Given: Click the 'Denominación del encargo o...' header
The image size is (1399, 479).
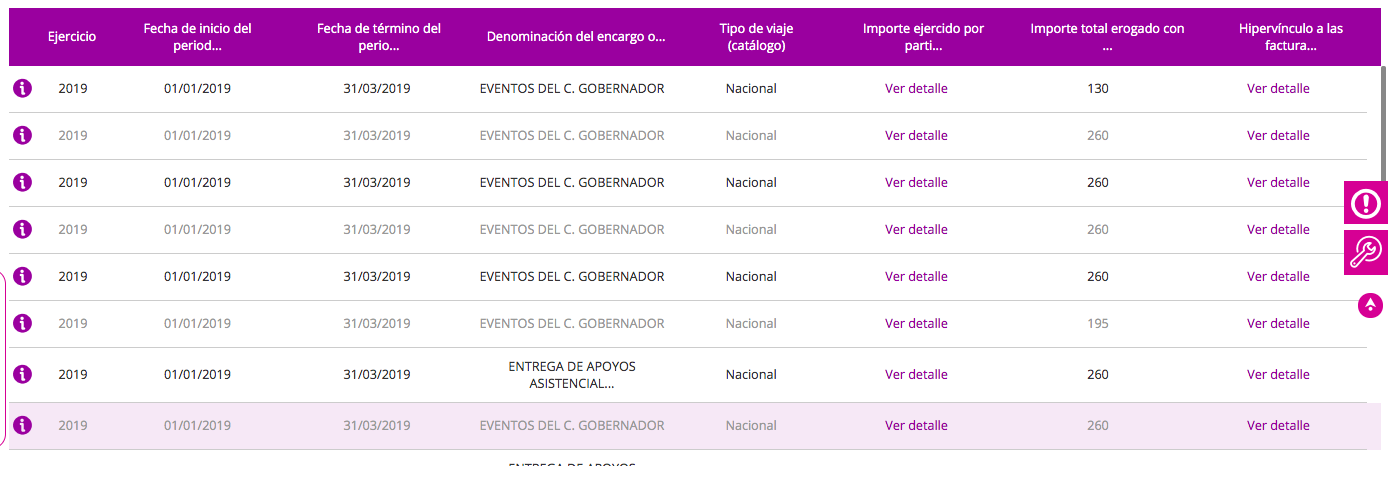Looking at the screenshot, I should (575, 37).
